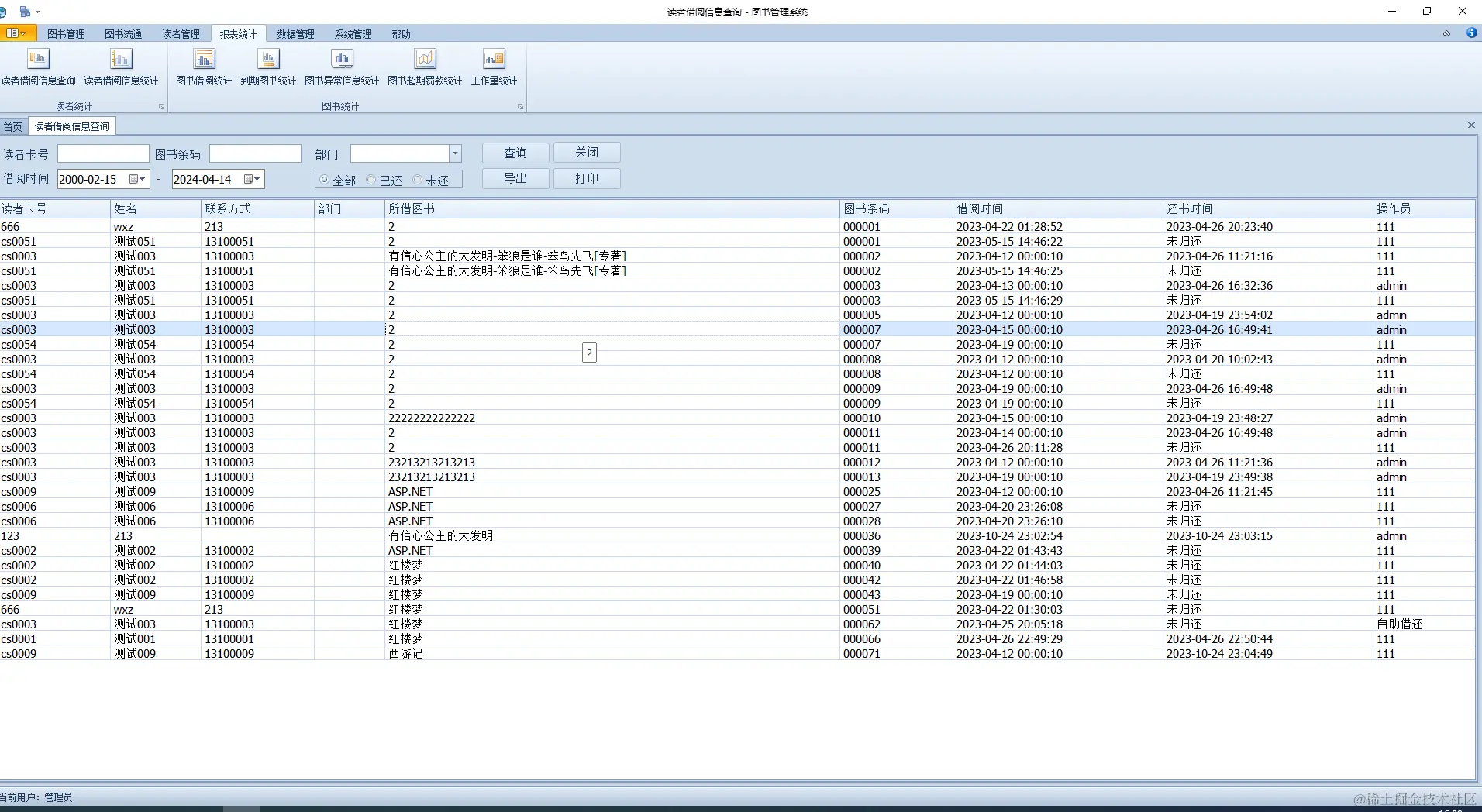
Task: Select the book cell 有信心公主的大发明
Action: (612, 535)
